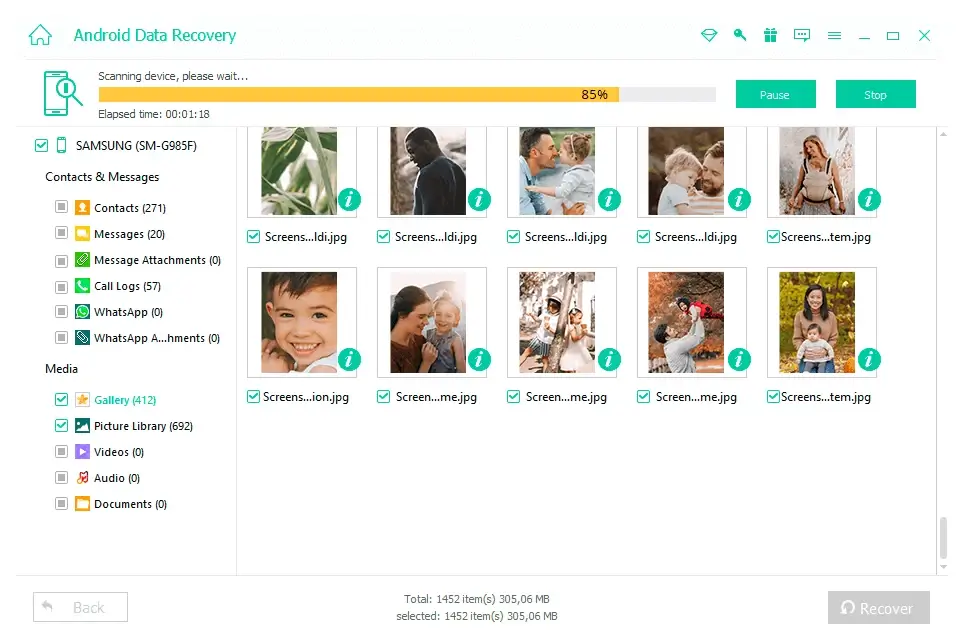Open the diamond premium icon
Screen dimensions: 960x640
[x=709, y=36]
